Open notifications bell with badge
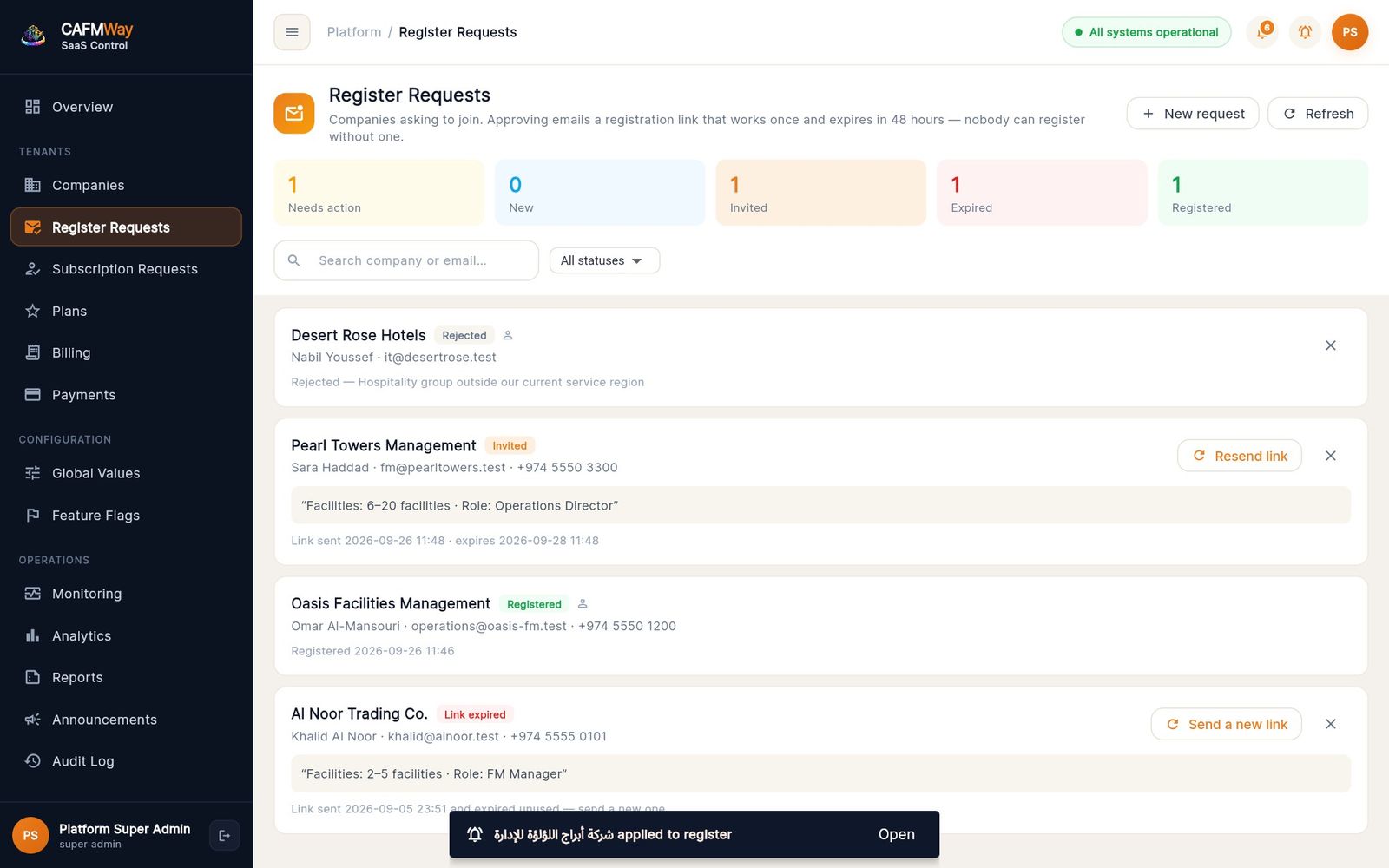Screen dimensions: 1389x868 pos(1262,32)
